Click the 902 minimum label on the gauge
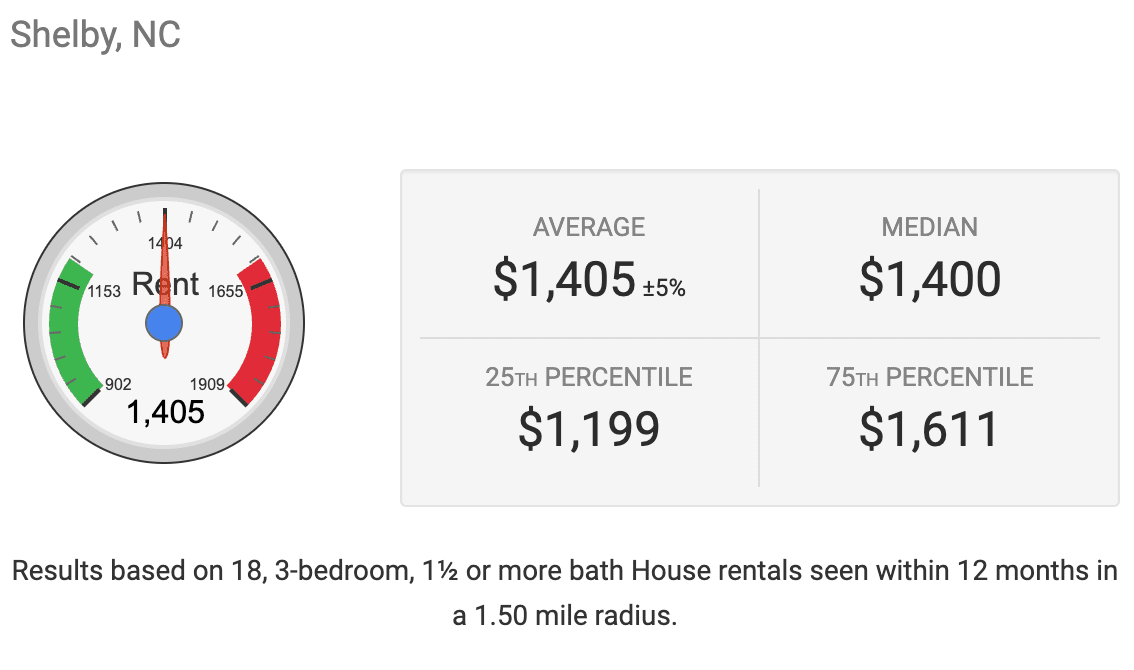Screen dimensions: 1134x670 point(118,385)
